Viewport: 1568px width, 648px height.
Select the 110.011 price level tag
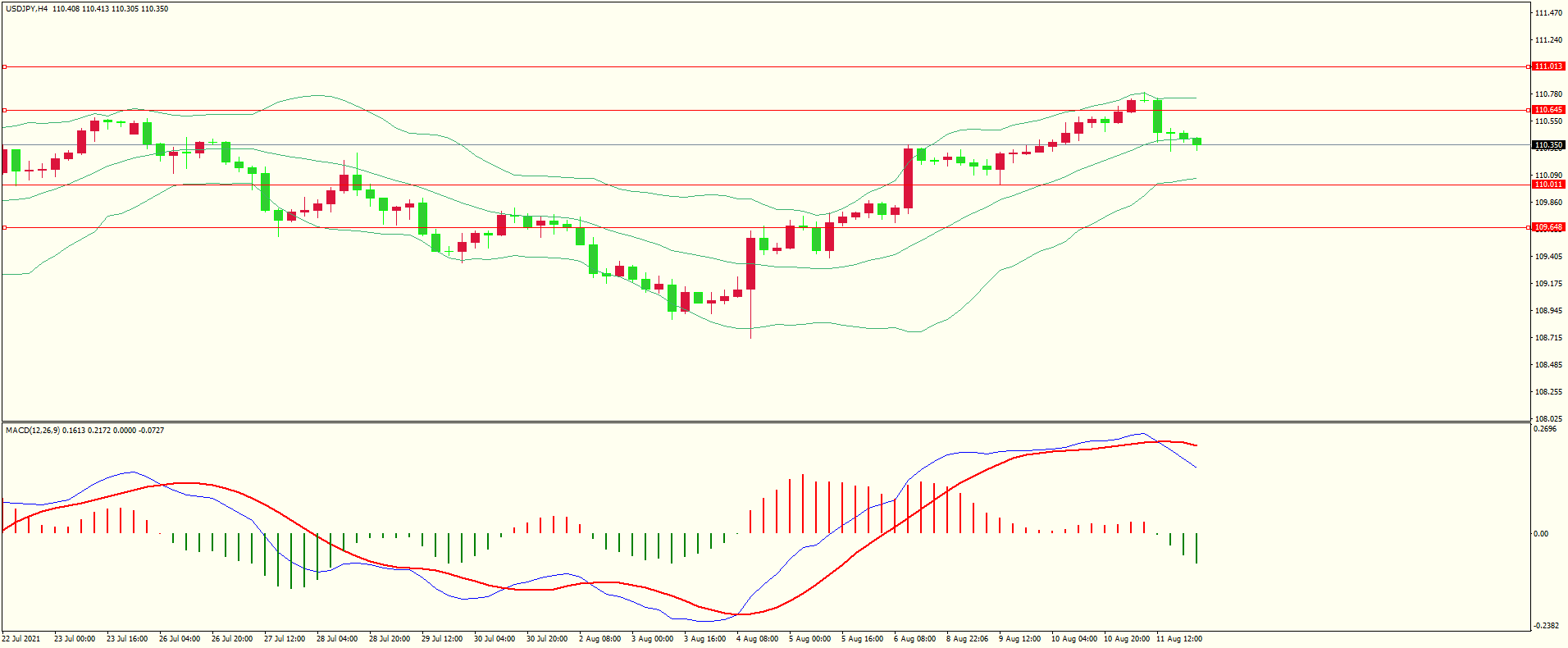pos(1548,185)
